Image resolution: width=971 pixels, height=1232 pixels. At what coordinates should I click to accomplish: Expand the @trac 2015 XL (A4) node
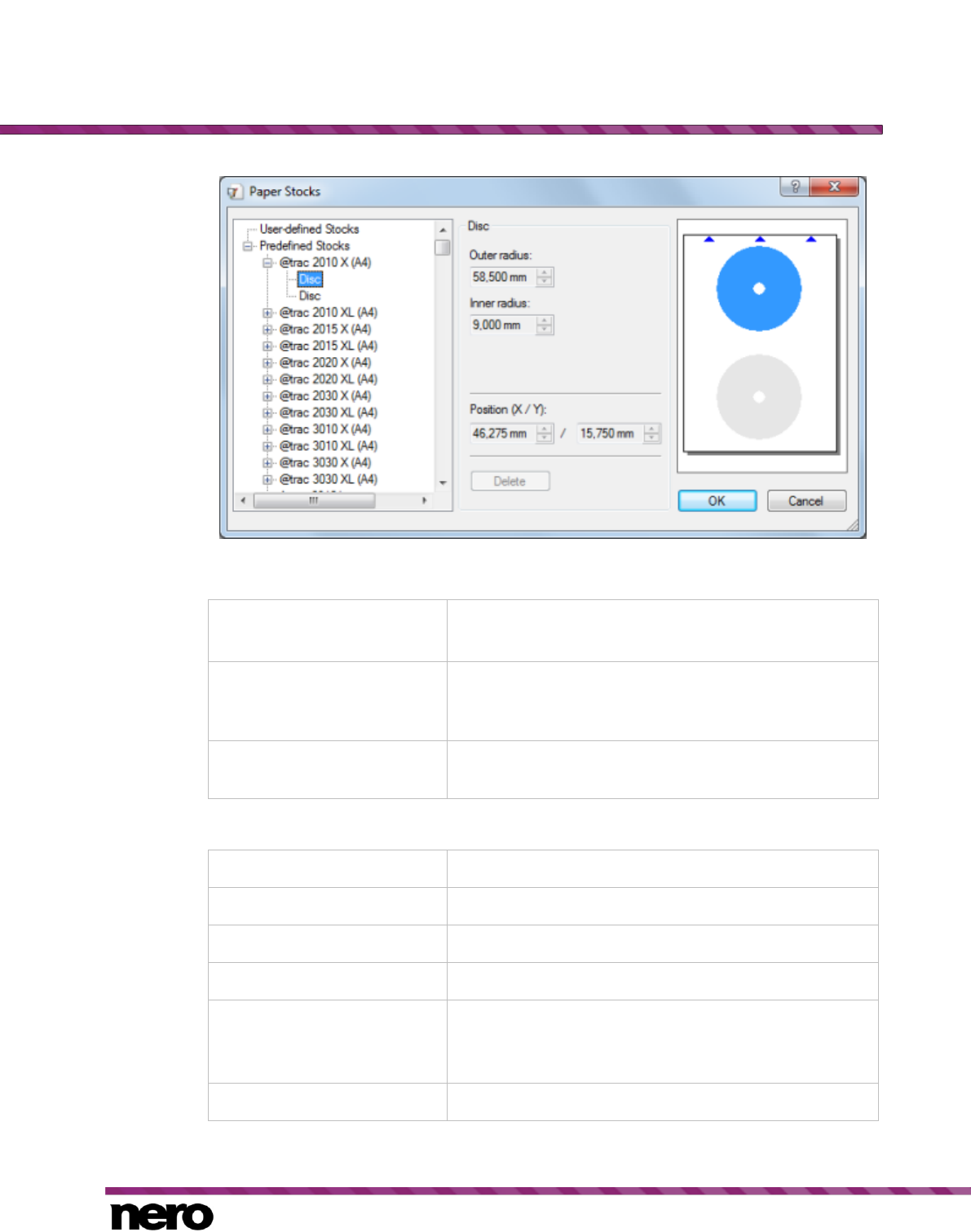[x=267, y=347]
